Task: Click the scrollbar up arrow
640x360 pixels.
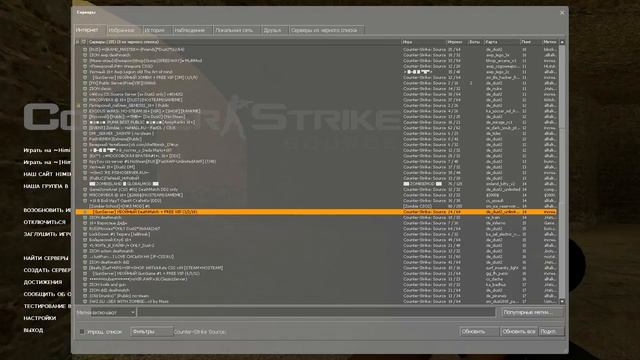Action: point(562,42)
